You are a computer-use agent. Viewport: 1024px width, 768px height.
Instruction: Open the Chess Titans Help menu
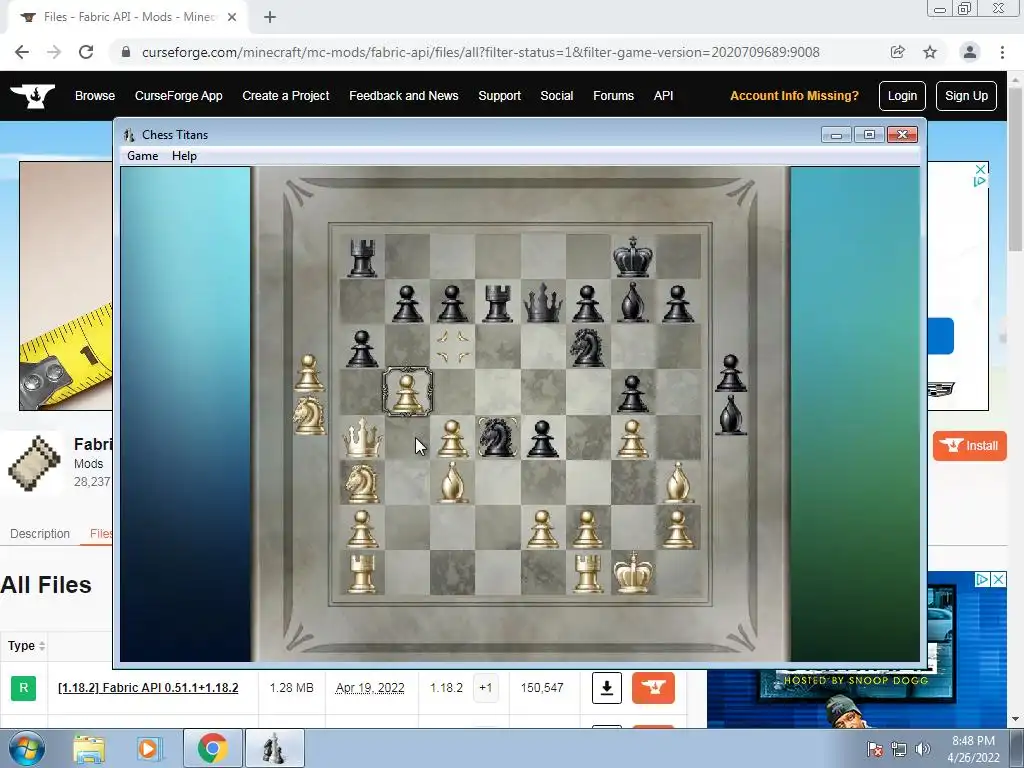pos(184,156)
